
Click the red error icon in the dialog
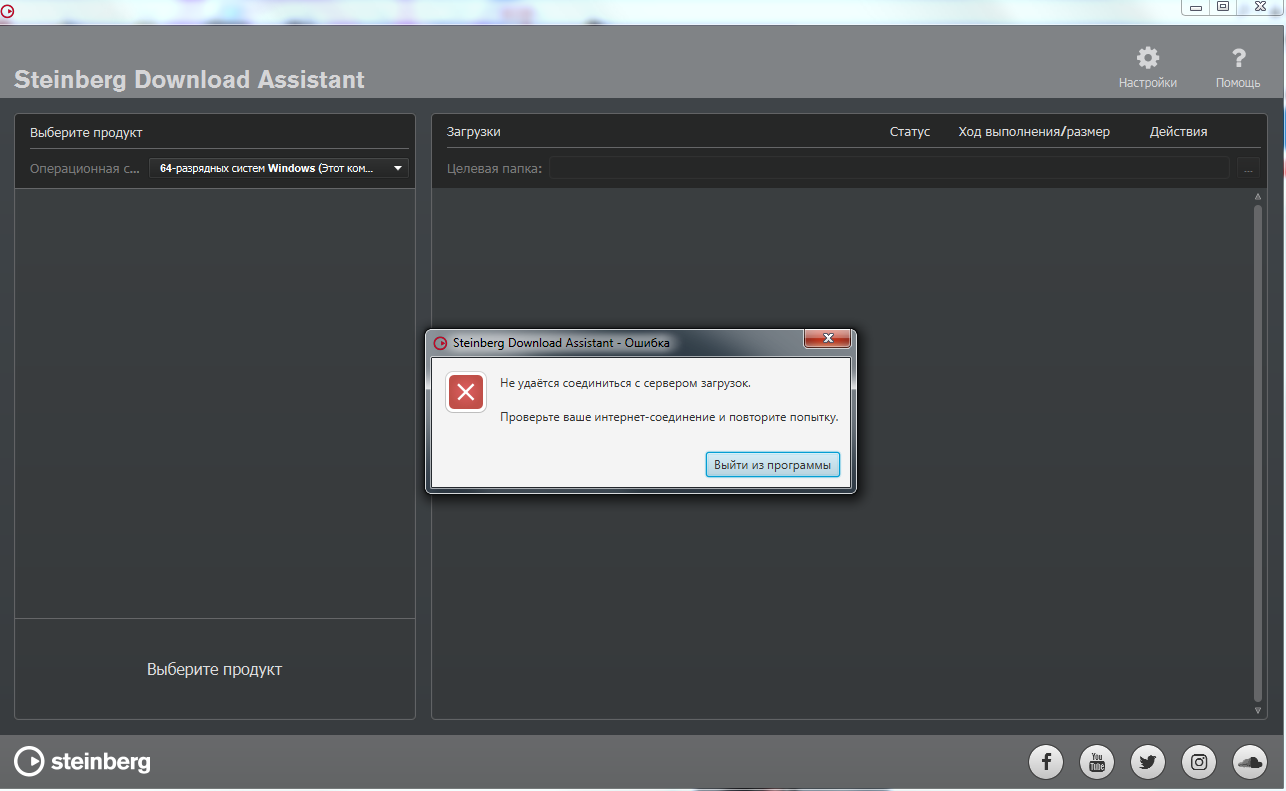click(x=465, y=392)
